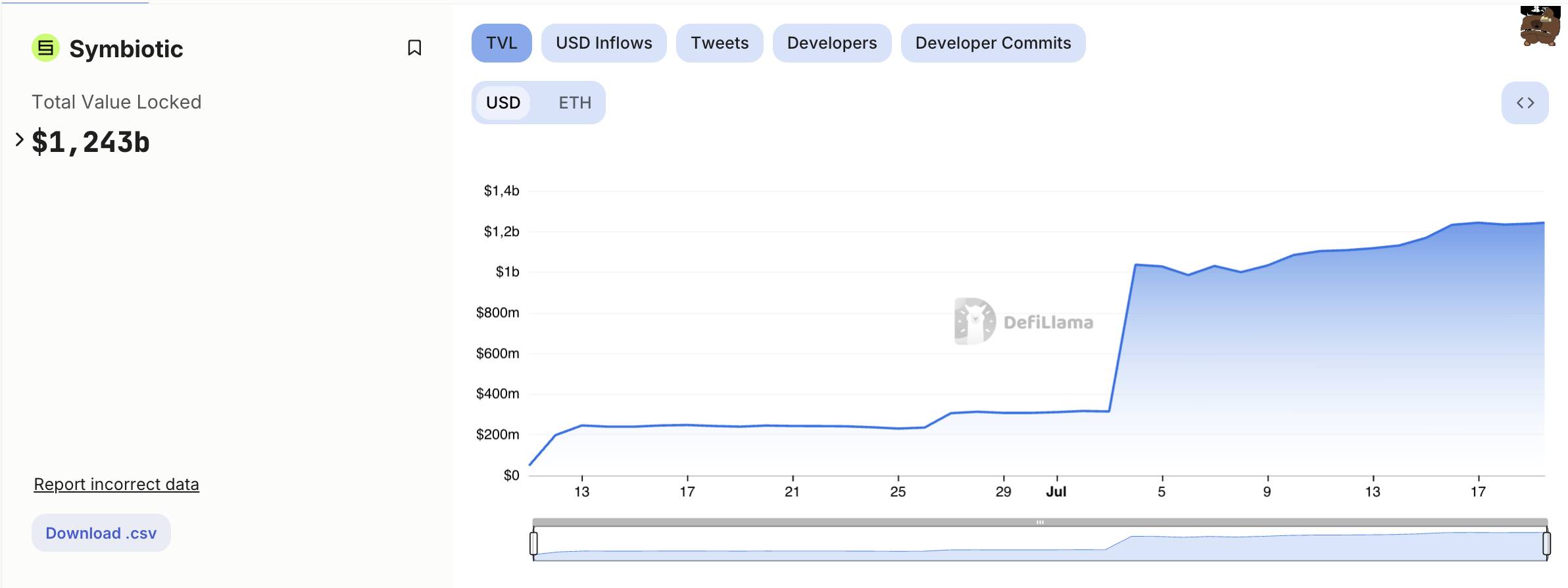Click the $400m y-axis label
Viewport: 1568px width, 588px height.
pos(498,393)
